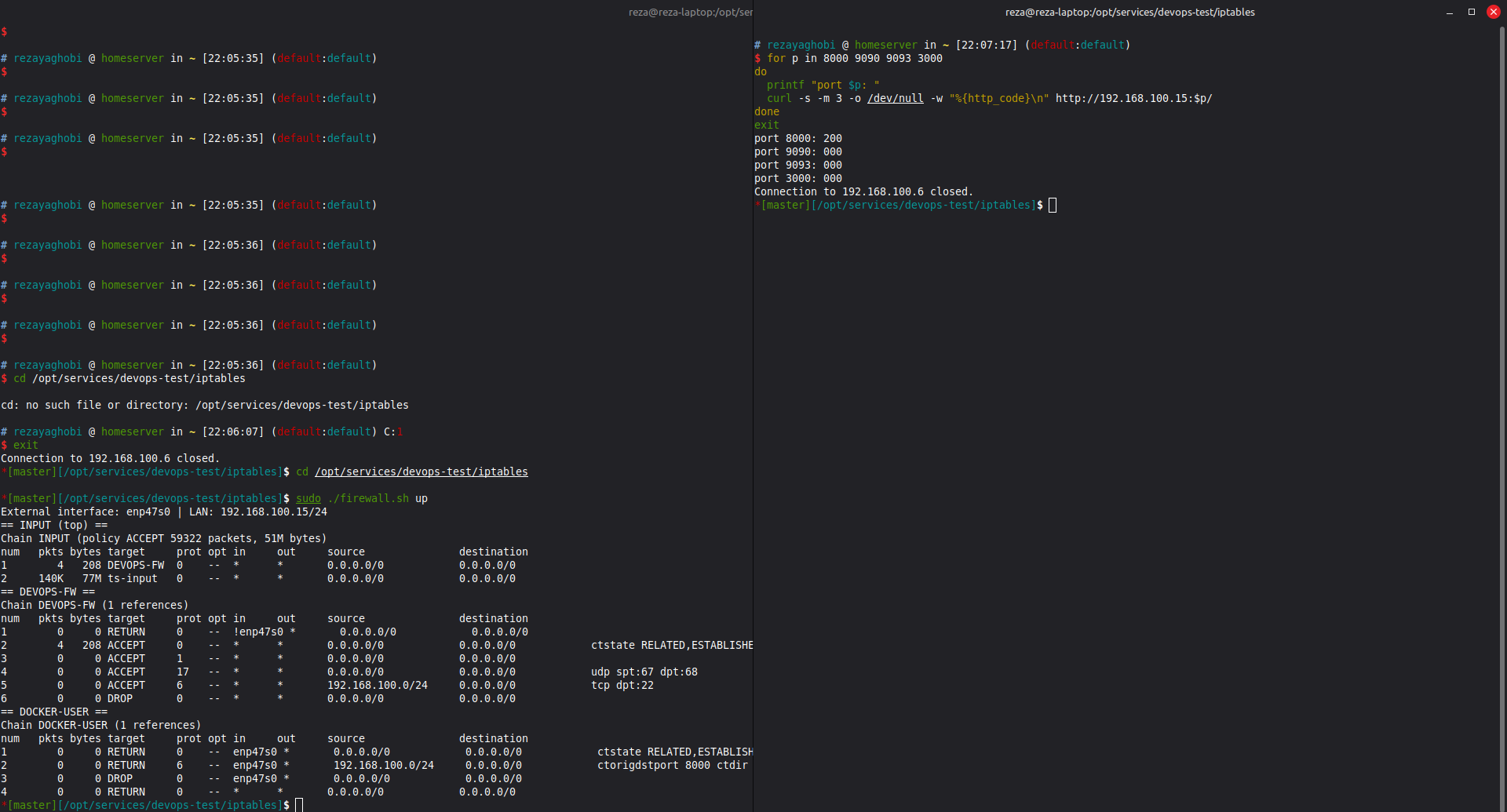
Task: Click the [22:07:17] timestamp in right pane
Action: (x=987, y=45)
